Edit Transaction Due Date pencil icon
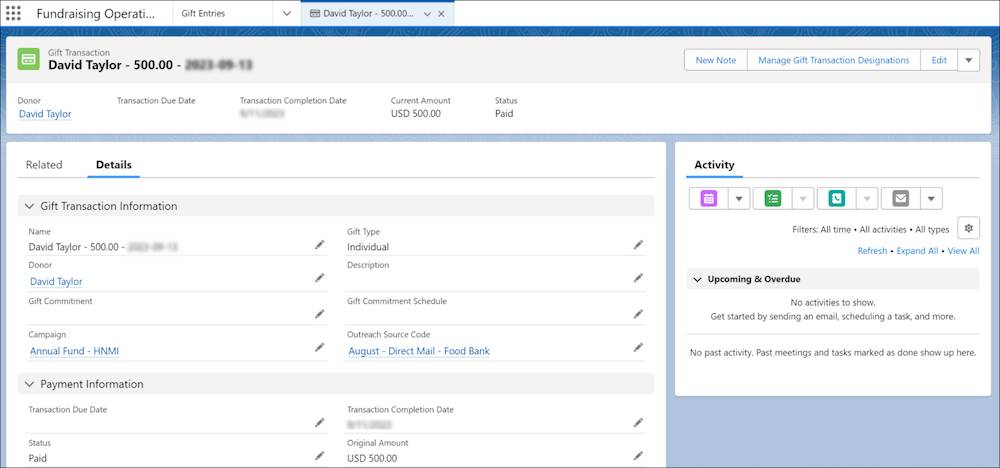The width and height of the screenshot is (1000, 468). (x=320, y=423)
